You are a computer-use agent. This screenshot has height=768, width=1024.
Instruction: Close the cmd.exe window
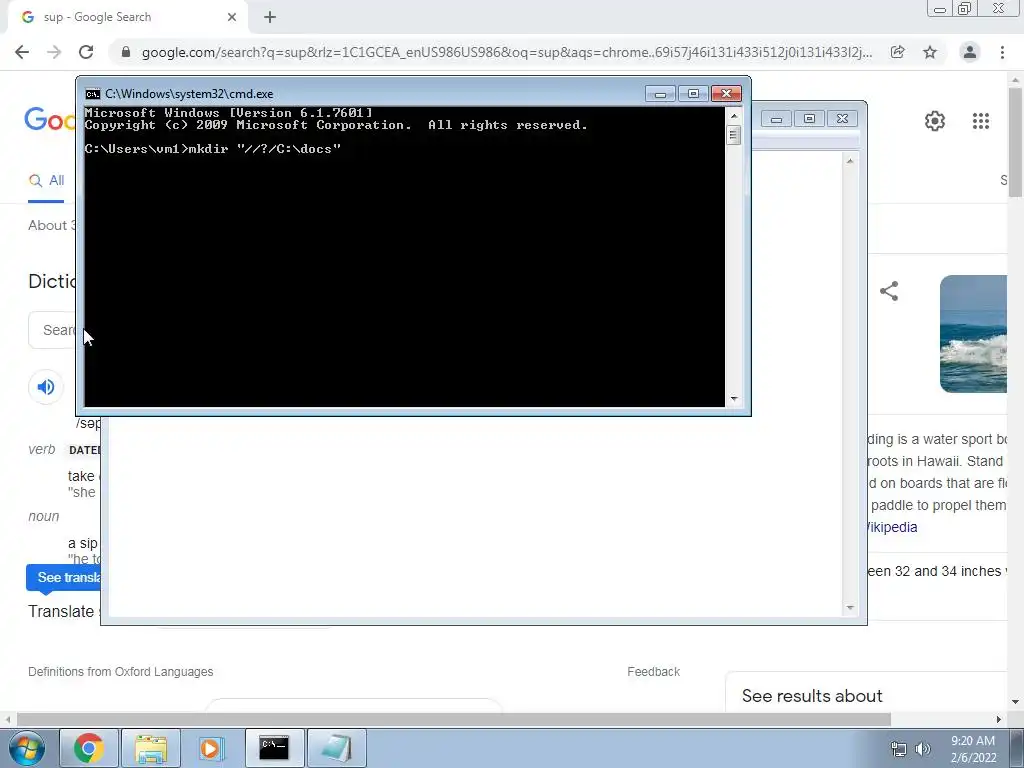(726, 94)
